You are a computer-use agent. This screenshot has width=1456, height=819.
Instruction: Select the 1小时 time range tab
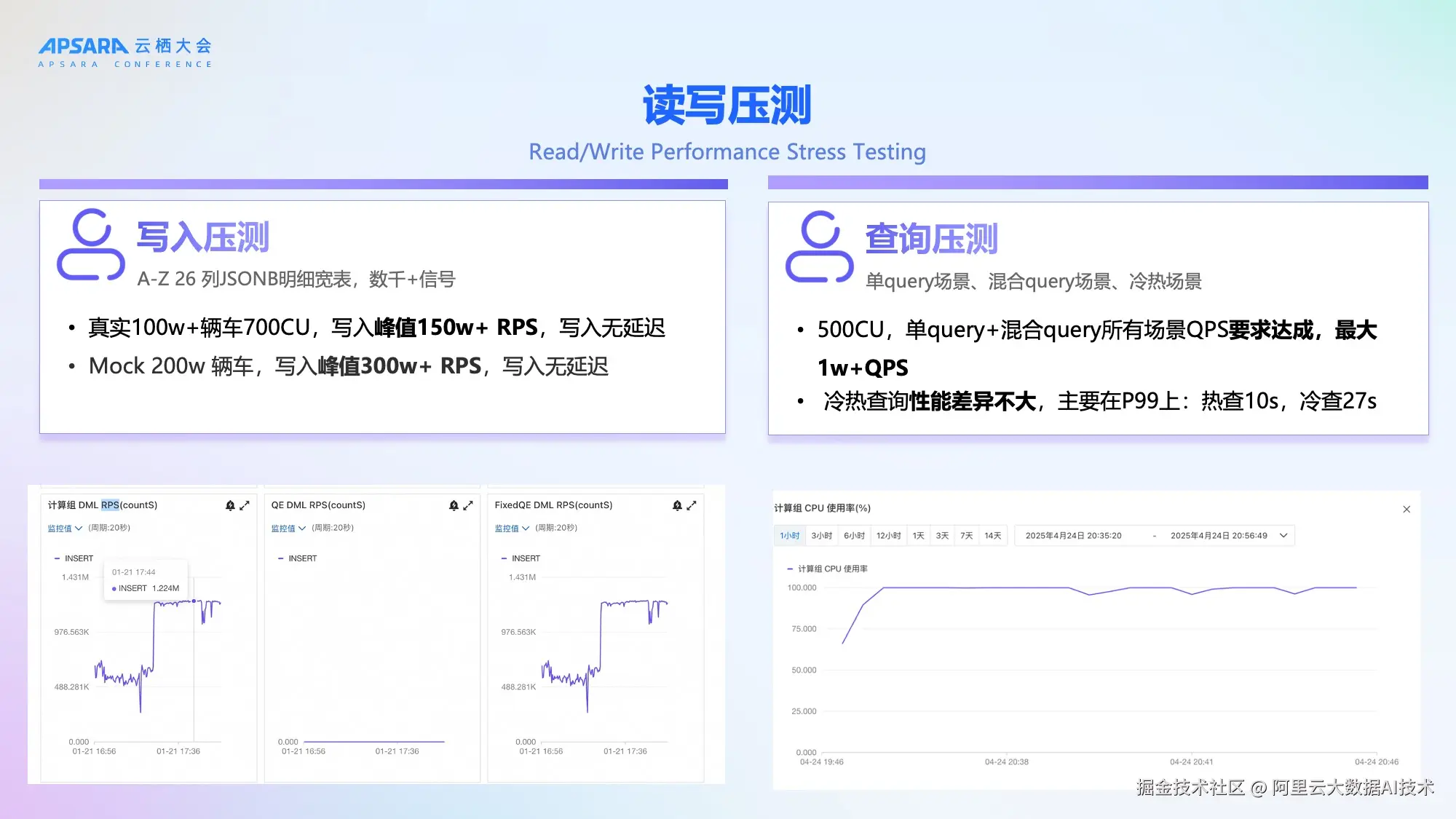click(790, 536)
